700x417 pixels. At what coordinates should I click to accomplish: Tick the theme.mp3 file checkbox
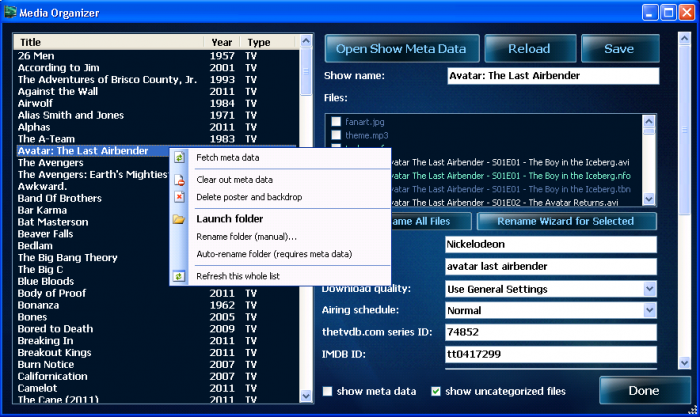(336, 135)
